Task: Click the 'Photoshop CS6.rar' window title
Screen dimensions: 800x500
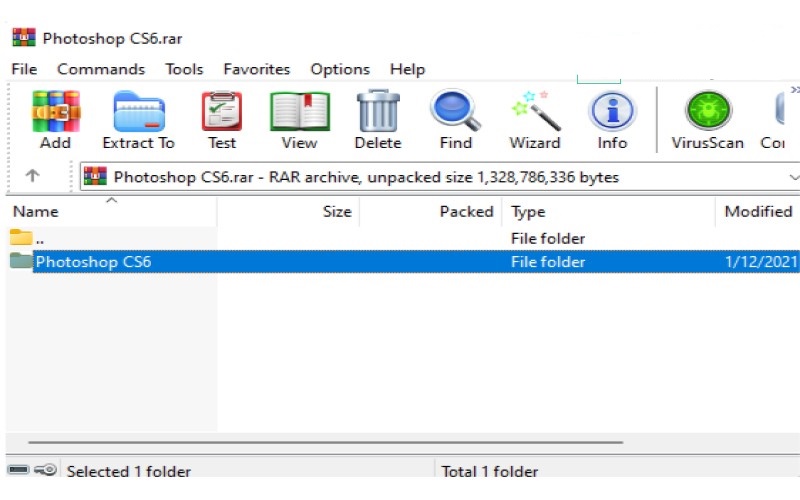Action: (x=112, y=38)
